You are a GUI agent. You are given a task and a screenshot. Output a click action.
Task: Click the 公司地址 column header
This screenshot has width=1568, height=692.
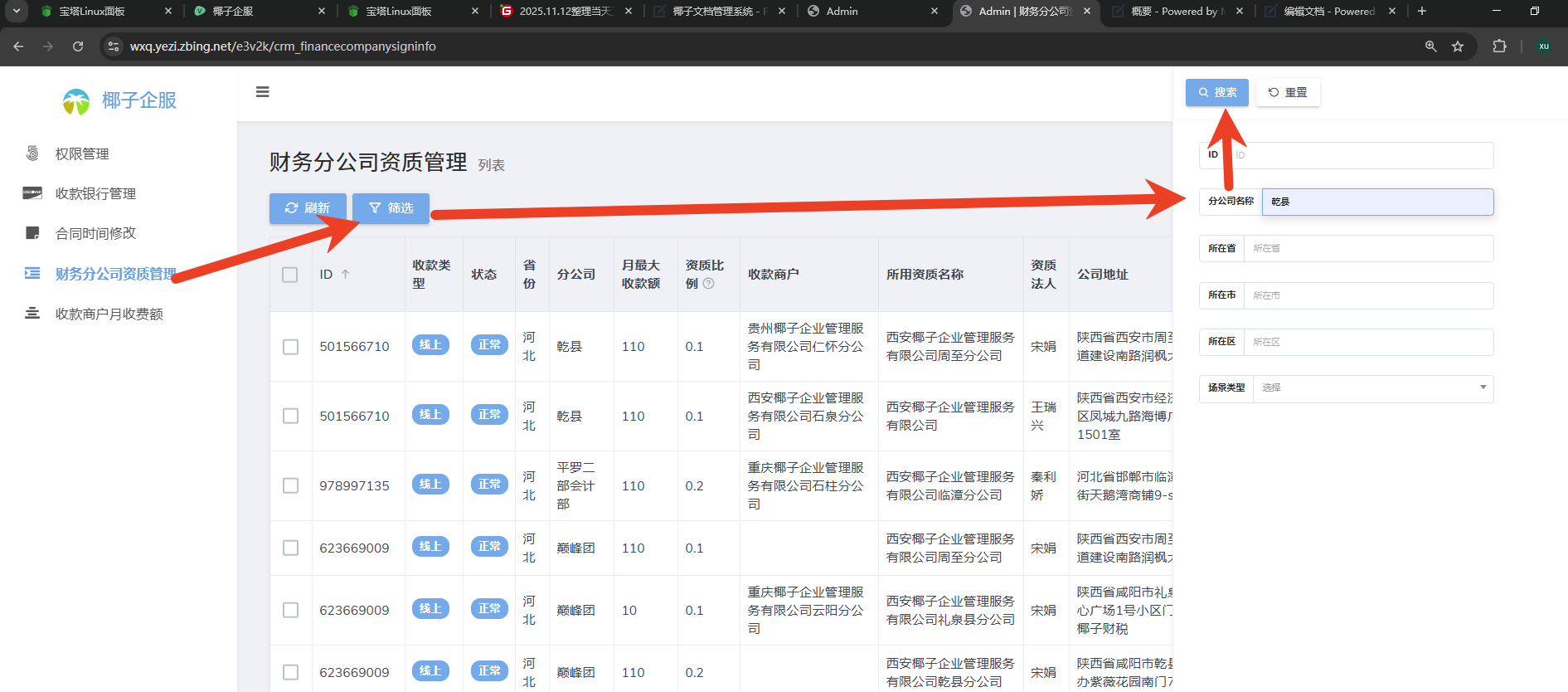tap(1103, 274)
